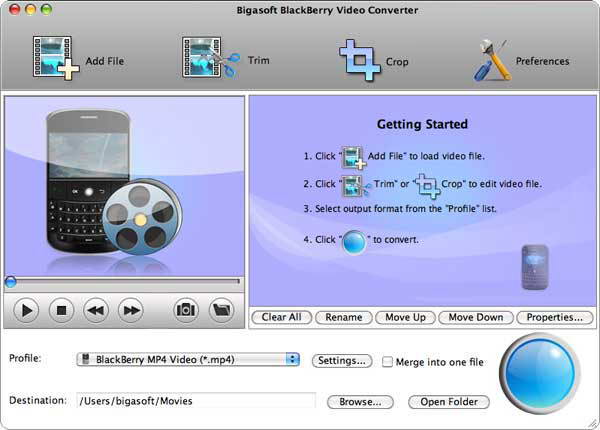Viewport: 600px width, 430px height.
Task: Click the Rename button
Action: [x=344, y=317]
